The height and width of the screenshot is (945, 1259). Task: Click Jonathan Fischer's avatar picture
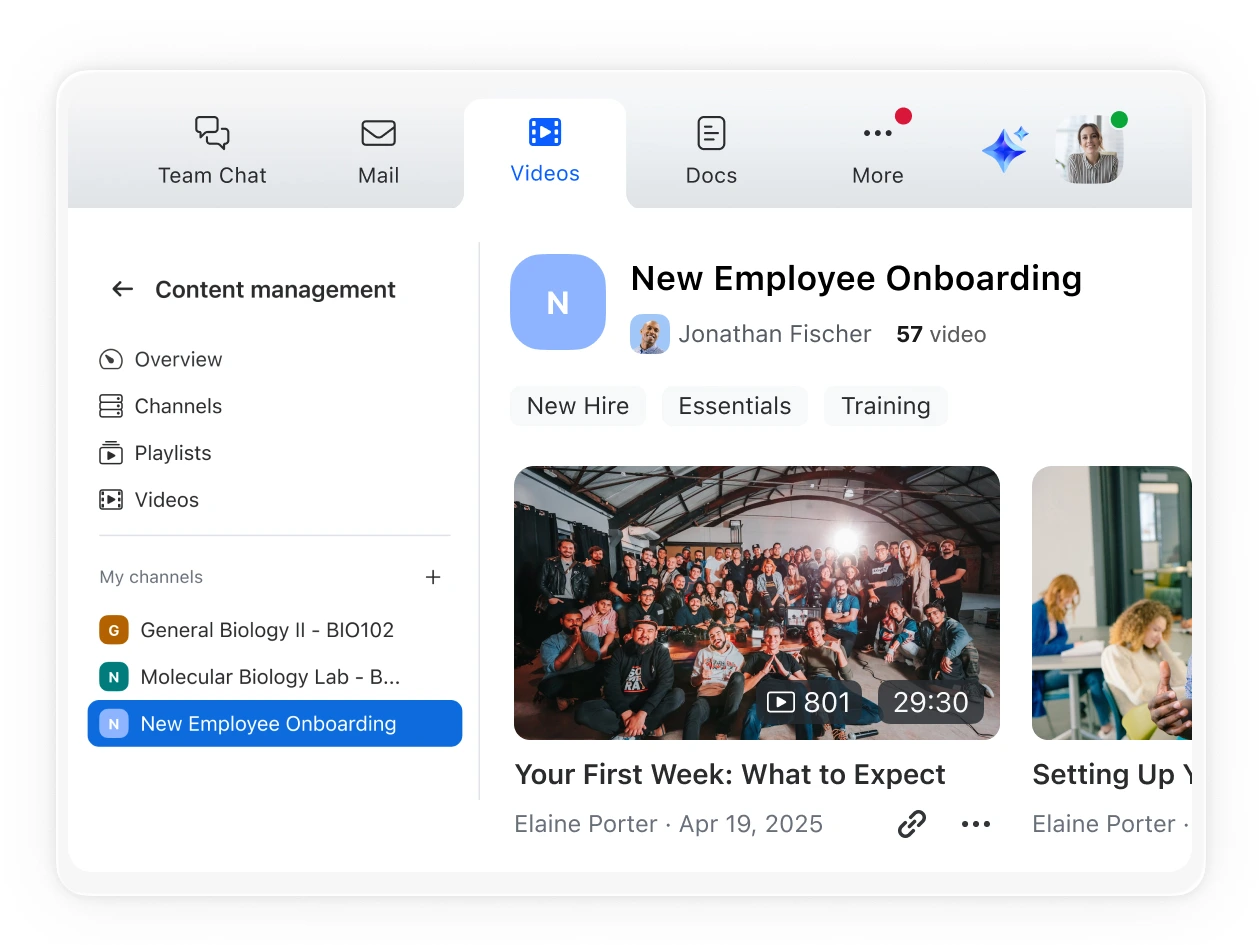(650, 334)
